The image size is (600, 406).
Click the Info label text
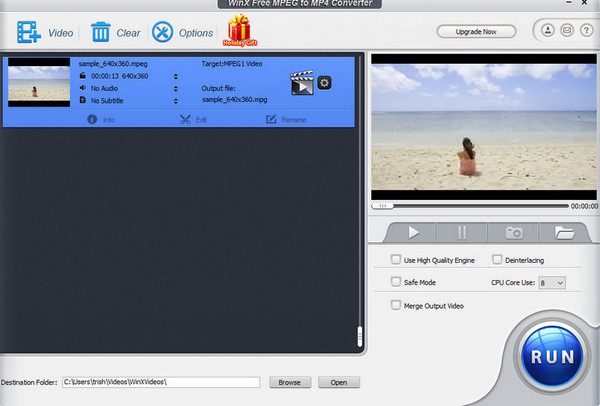pyautogui.click(x=109, y=120)
